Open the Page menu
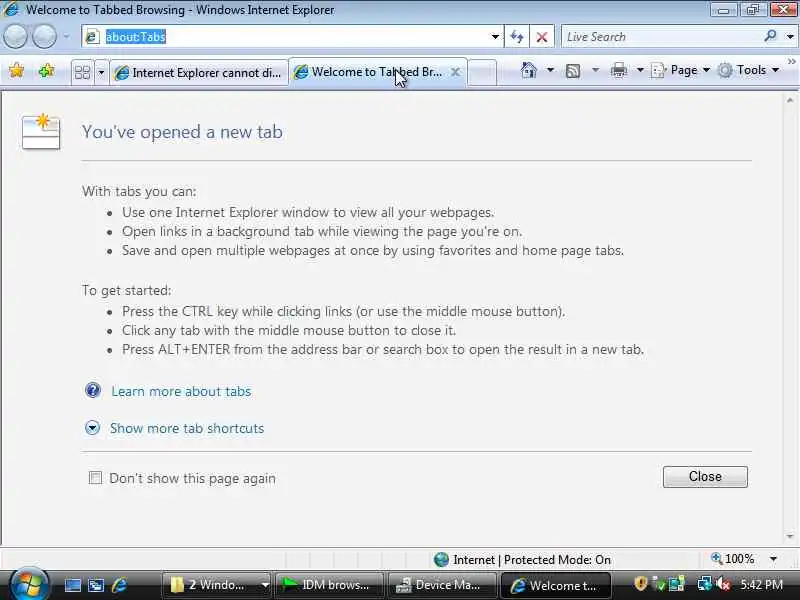 click(x=681, y=70)
